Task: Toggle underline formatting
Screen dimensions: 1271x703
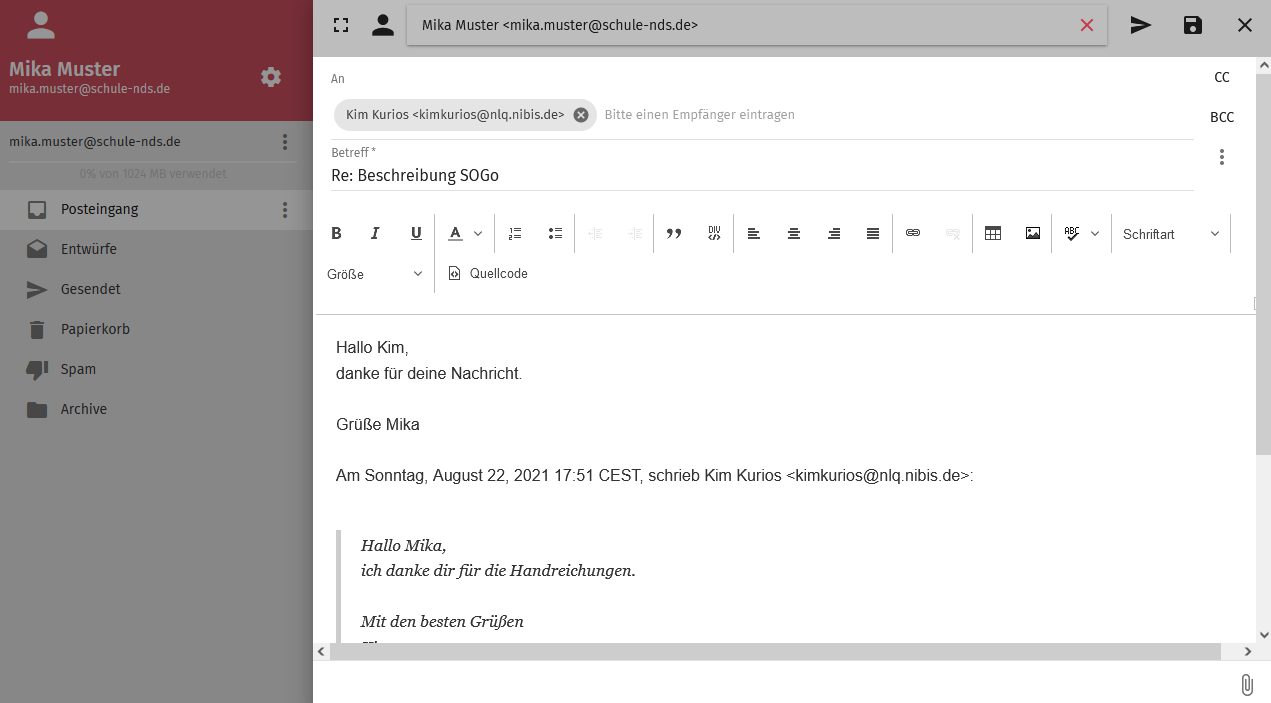Action: click(416, 233)
